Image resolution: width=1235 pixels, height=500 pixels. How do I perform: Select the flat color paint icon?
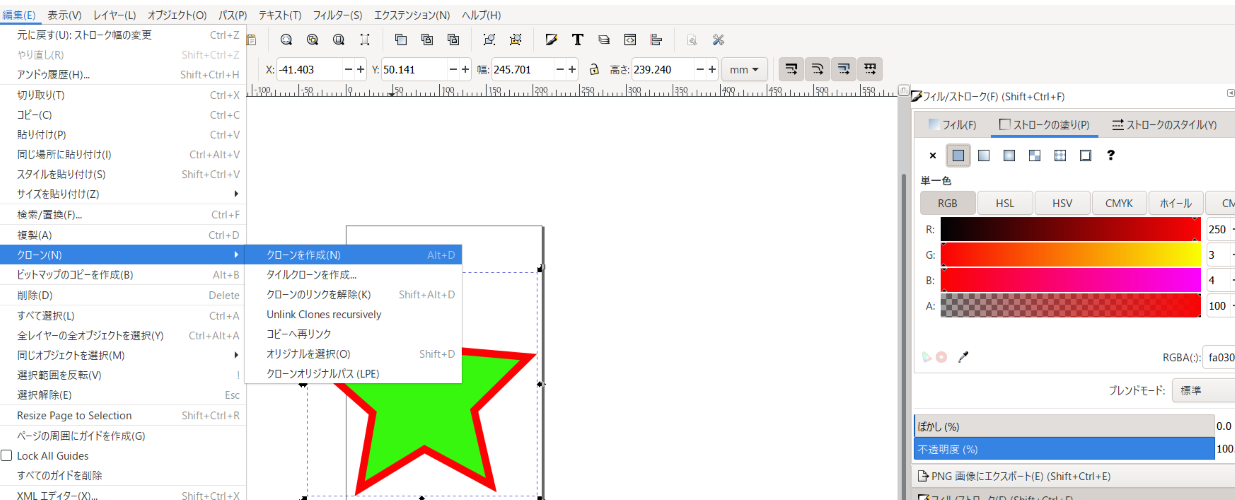point(959,155)
